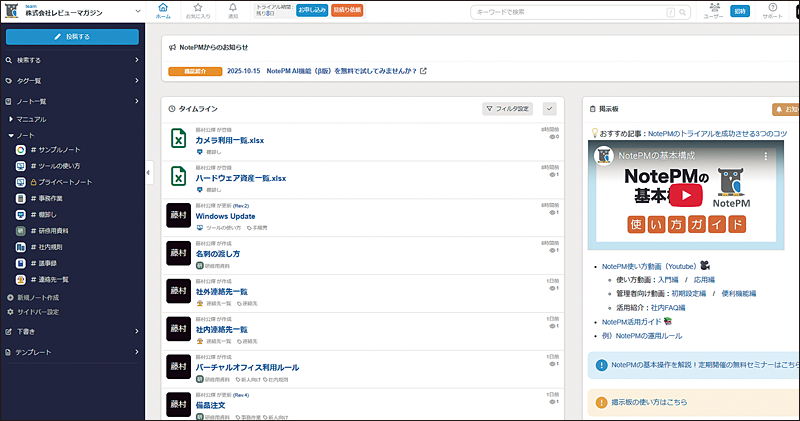This screenshot has height=421, width=800.
Task: Open カメラ利用一覧.xlsx Excel file icon
Action: coord(178,140)
